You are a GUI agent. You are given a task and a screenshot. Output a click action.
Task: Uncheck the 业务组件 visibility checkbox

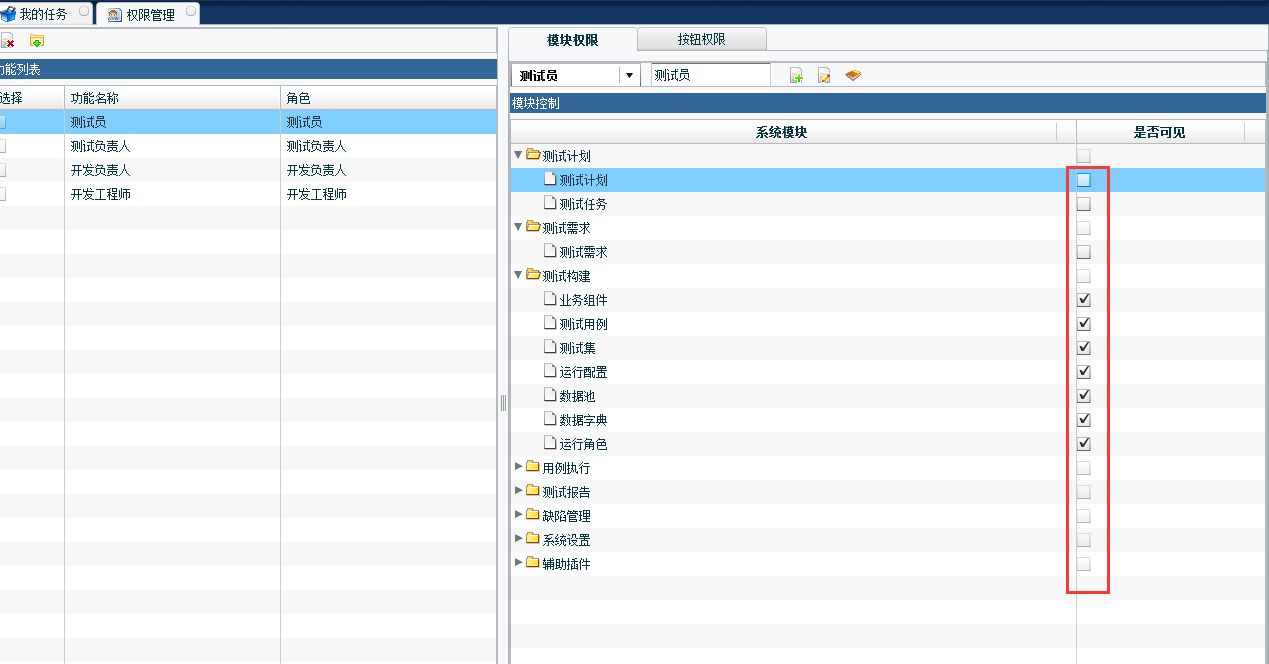(x=1084, y=300)
